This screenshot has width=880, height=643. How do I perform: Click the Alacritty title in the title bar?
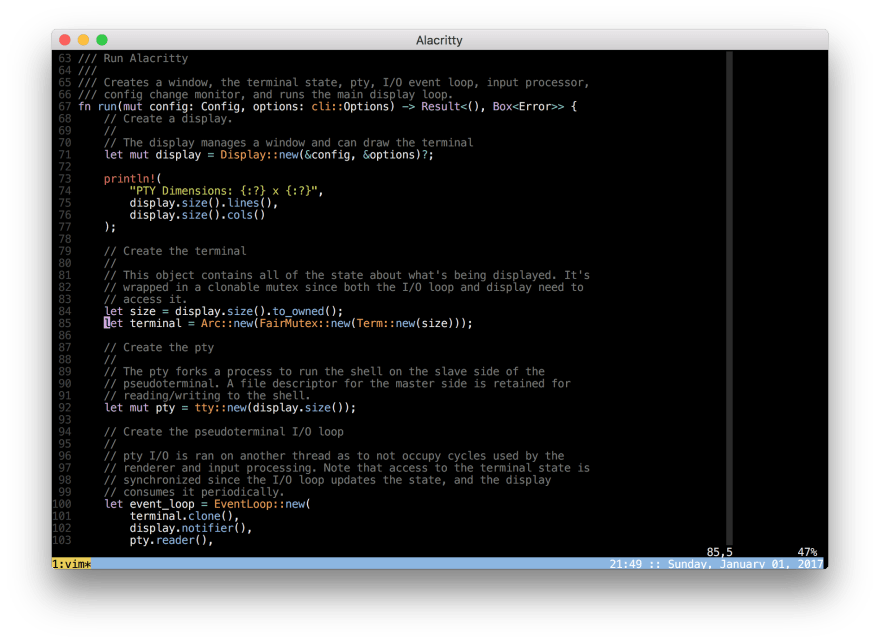pyautogui.click(x=439, y=40)
